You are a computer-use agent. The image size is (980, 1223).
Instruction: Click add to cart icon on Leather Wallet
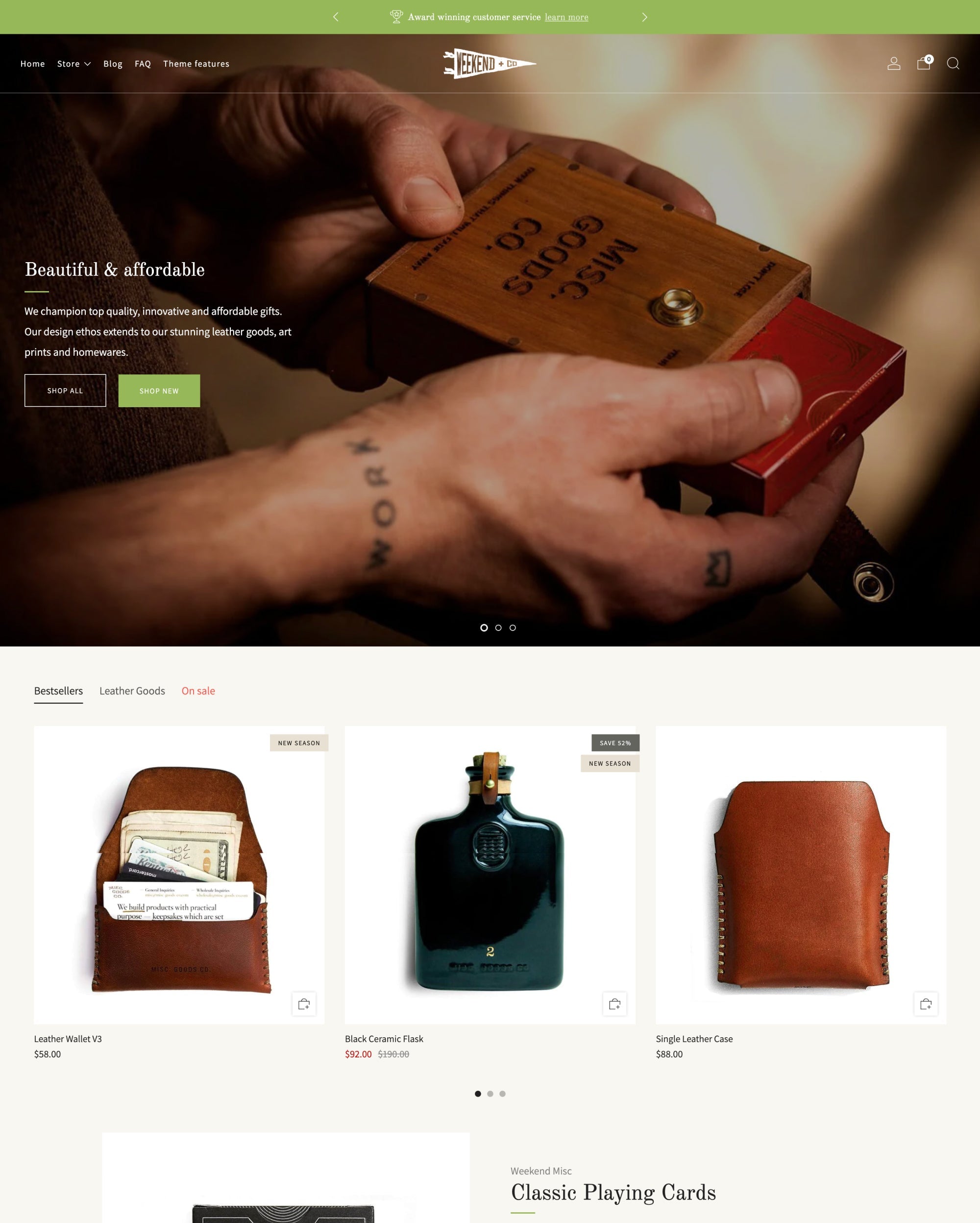click(304, 1003)
